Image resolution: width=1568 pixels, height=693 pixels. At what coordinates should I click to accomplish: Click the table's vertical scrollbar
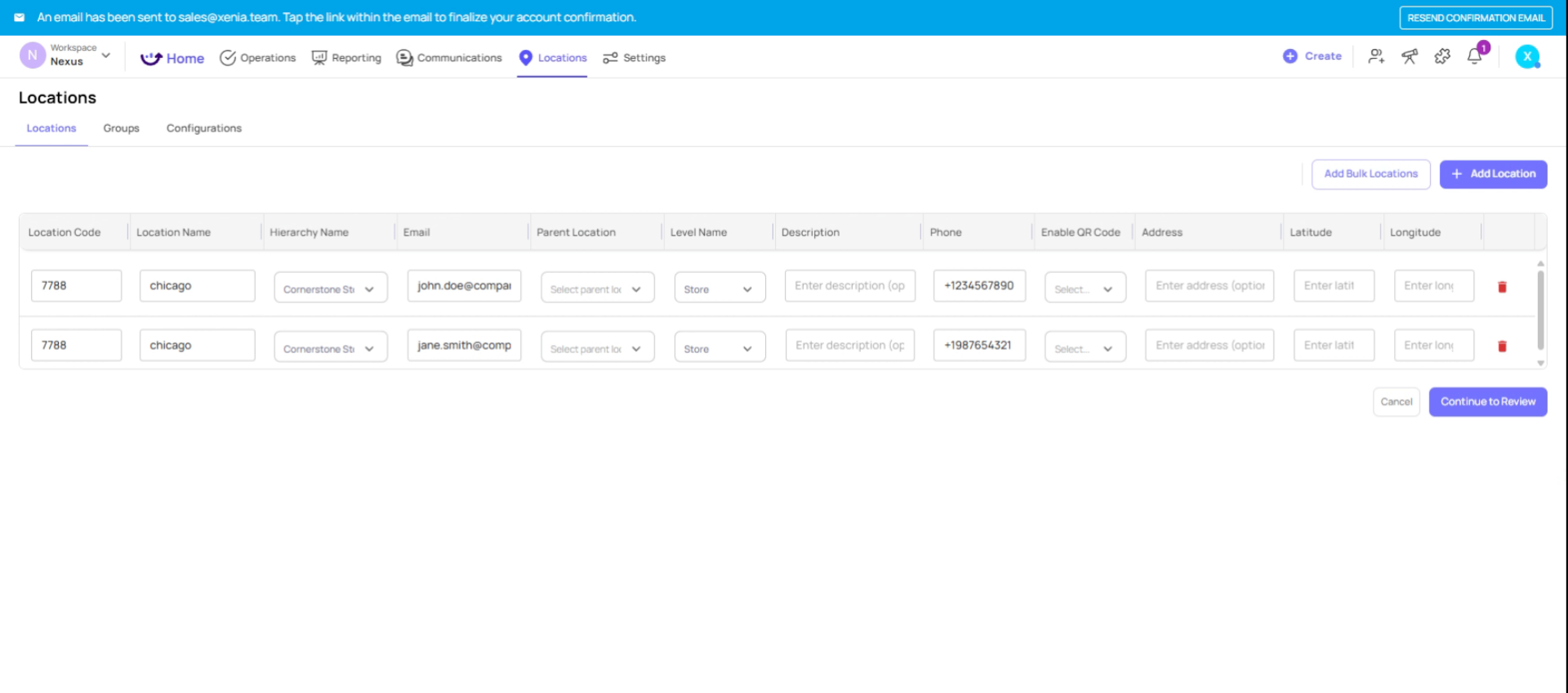1540,311
